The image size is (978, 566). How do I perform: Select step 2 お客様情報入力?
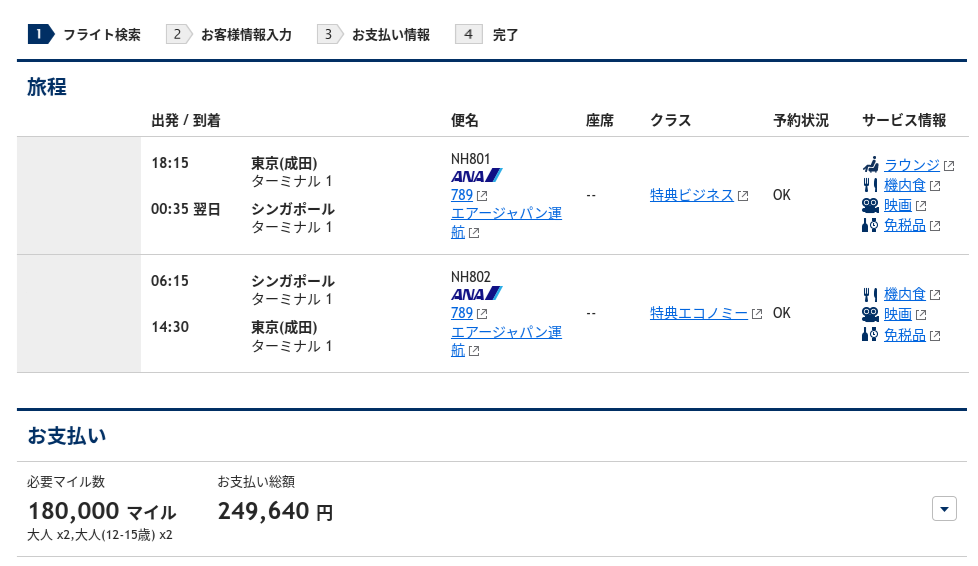click(x=229, y=34)
